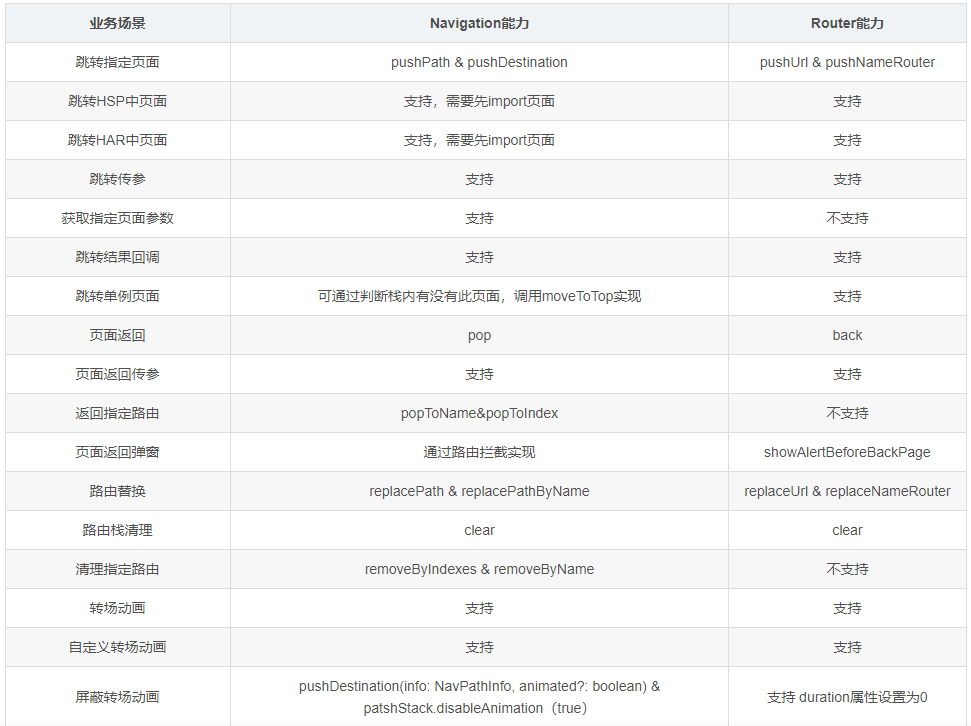Click the Router 支持 cell for 跳转HAR中页面

[x=847, y=140]
